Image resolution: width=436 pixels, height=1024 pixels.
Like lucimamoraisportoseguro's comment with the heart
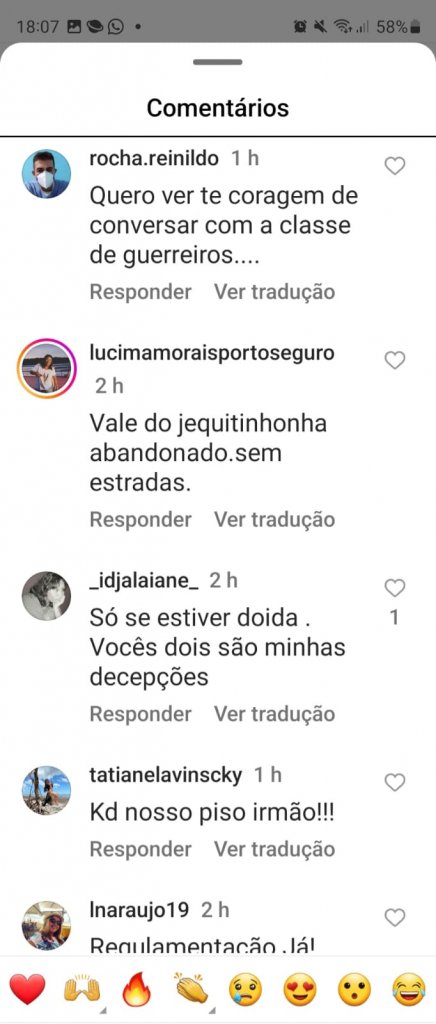[x=394, y=360]
